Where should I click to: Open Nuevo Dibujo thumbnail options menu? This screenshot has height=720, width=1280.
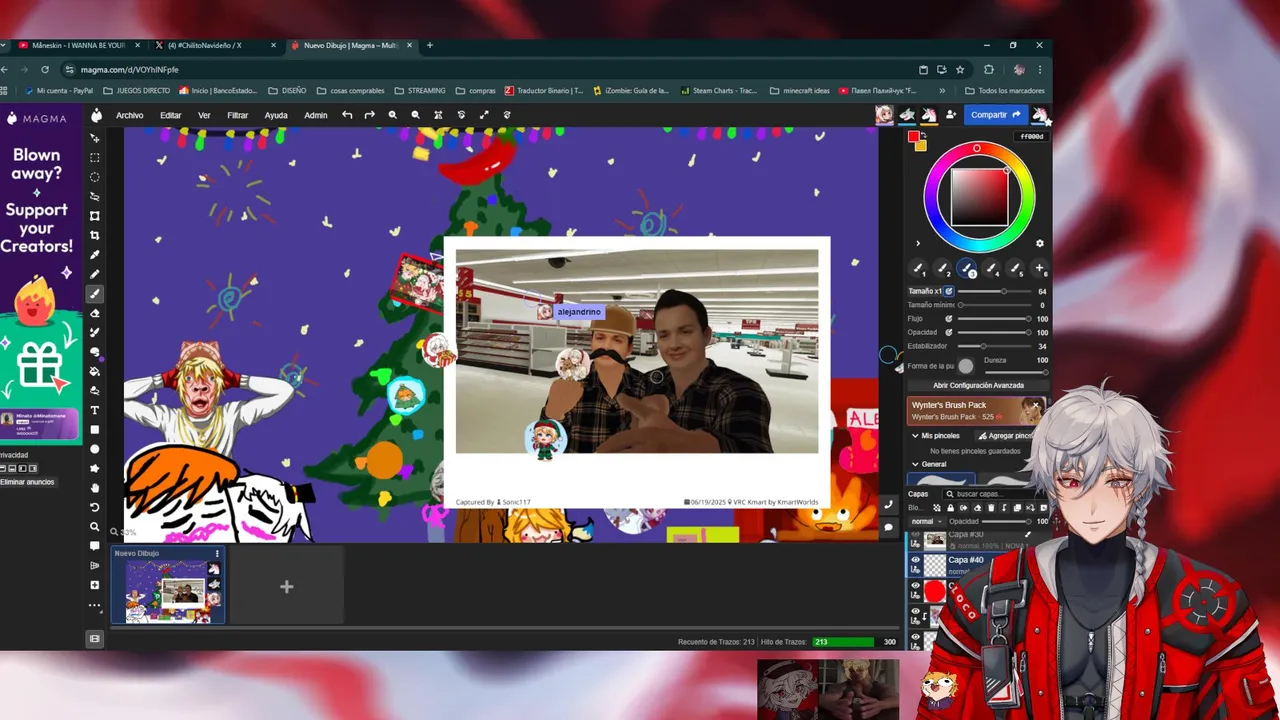pos(217,553)
